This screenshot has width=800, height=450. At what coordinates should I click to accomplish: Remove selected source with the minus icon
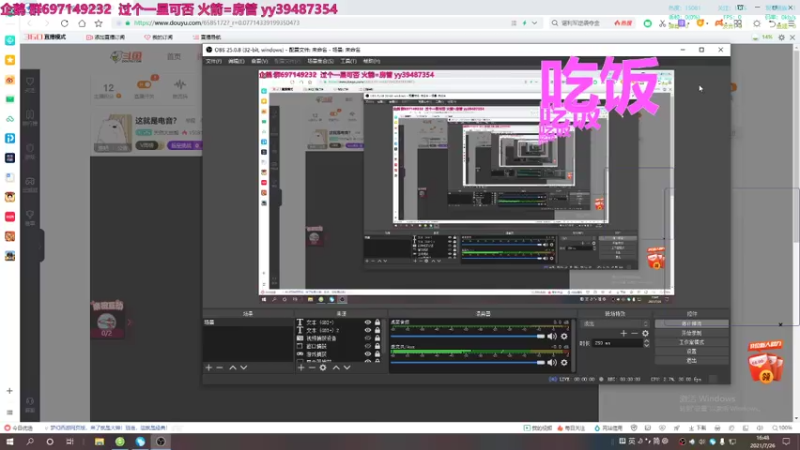click(312, 367)
